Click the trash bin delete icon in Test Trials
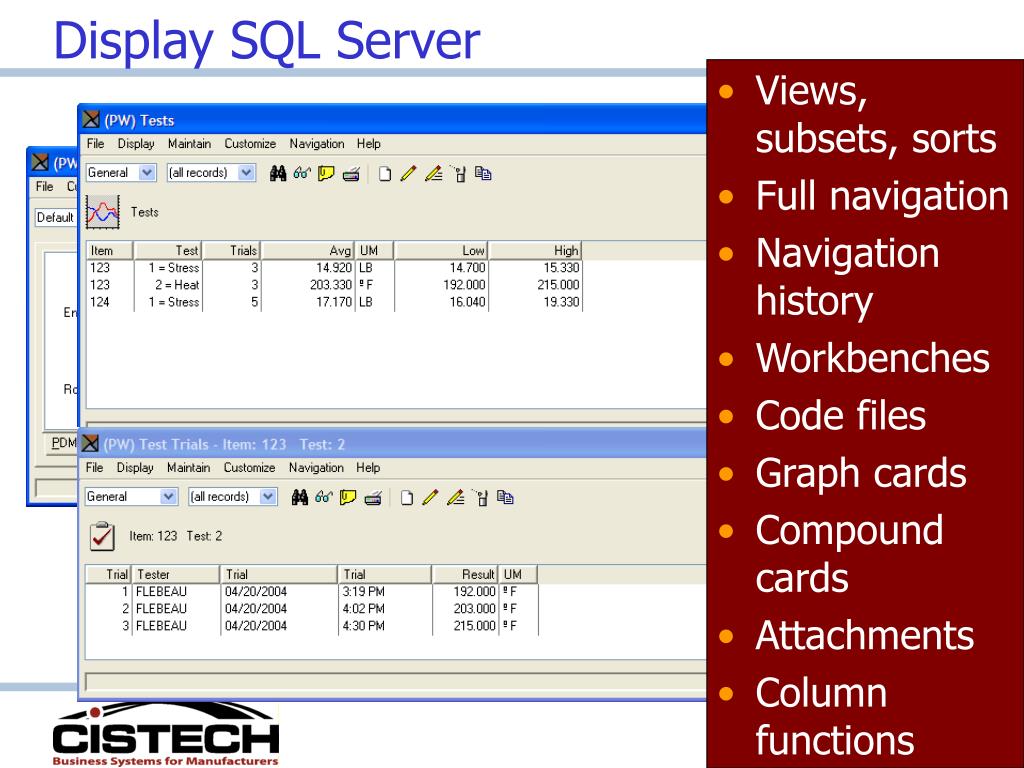Viewport: 1024px width, 768px height. pyautogui.click(x=481, y=498)
